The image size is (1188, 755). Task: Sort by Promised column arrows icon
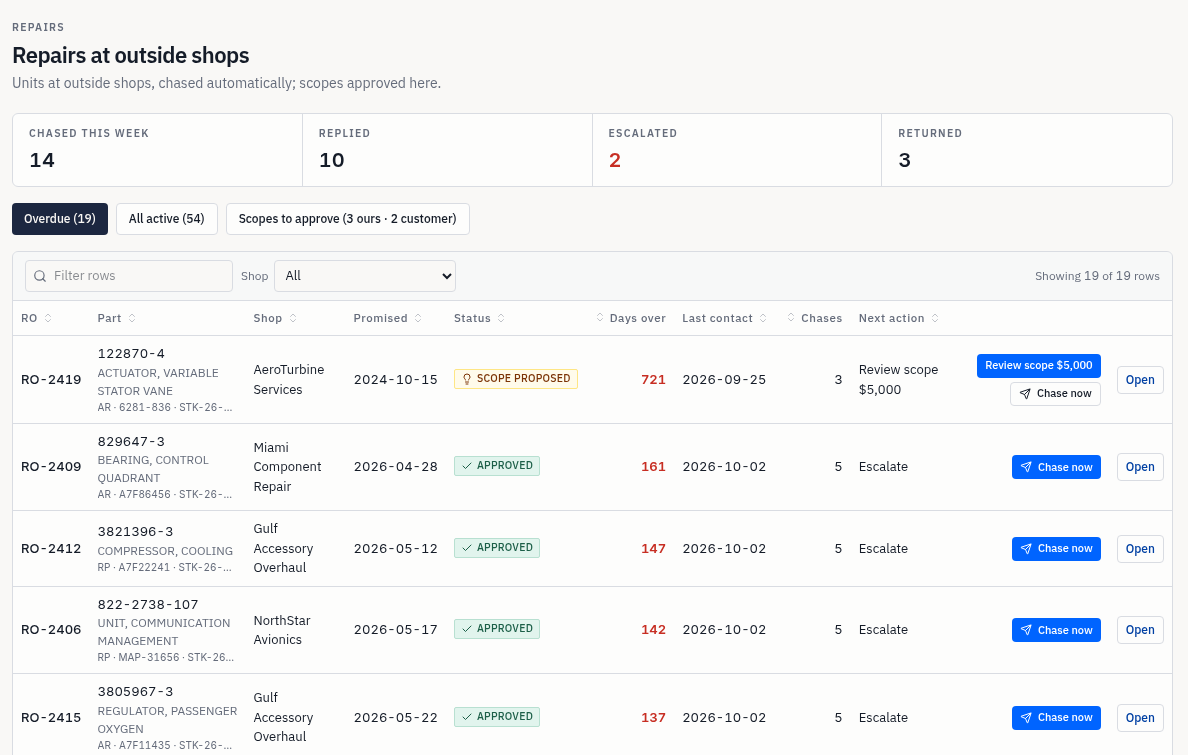(418, 318)
